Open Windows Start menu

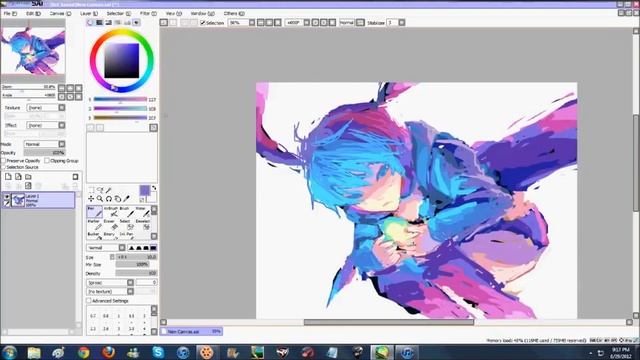[x=9, y=352]
